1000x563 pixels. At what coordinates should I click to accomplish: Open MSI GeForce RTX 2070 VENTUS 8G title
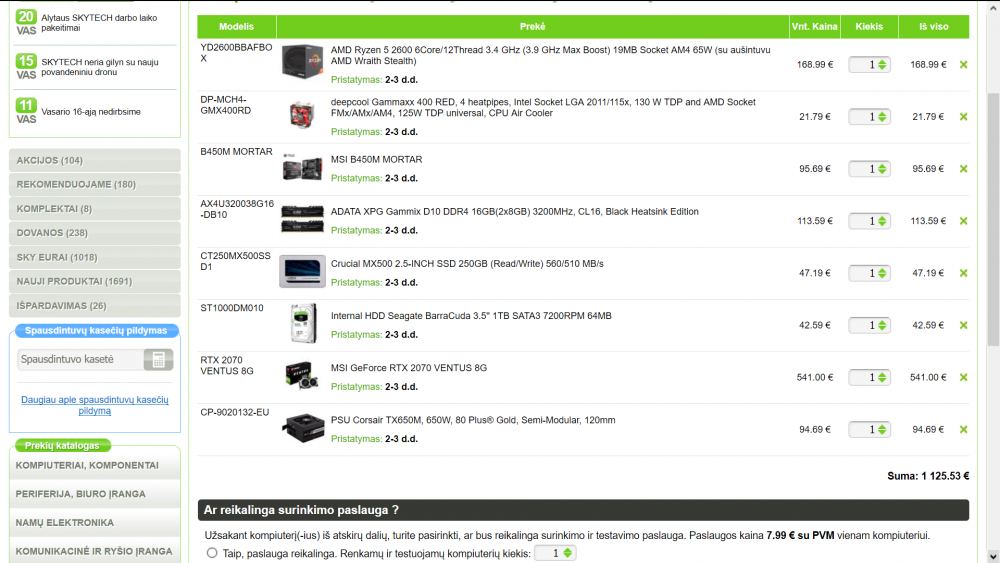pos(409,368)
